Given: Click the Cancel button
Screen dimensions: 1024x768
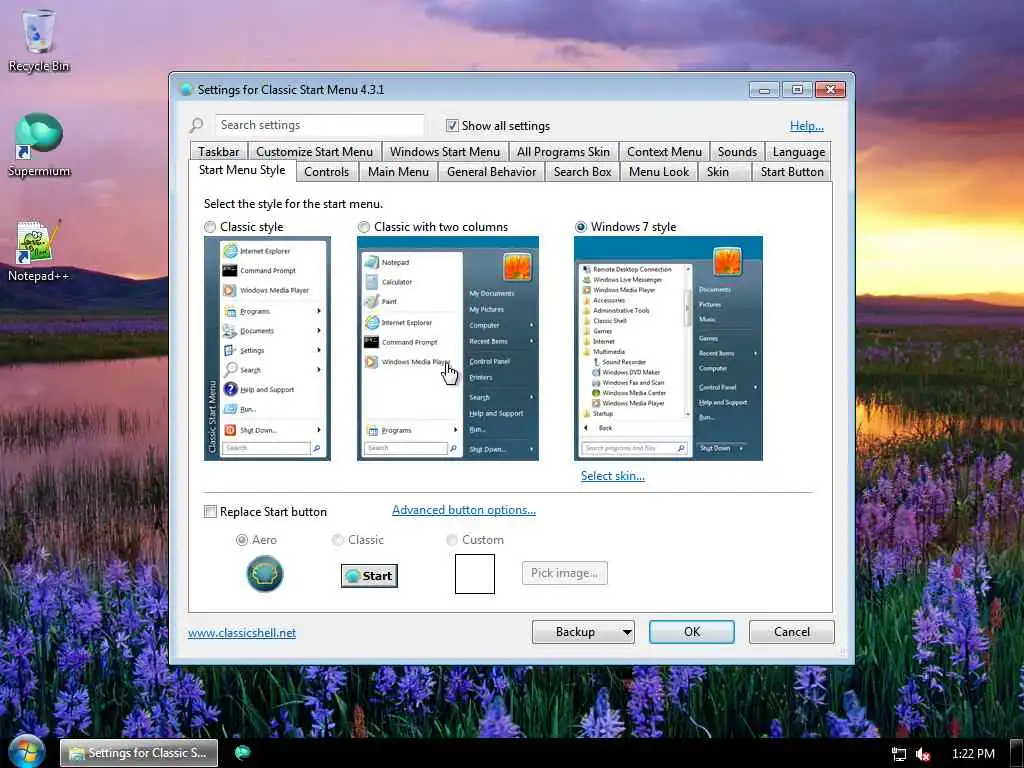Looking at the screenshot, I should (x=792, y=632).
